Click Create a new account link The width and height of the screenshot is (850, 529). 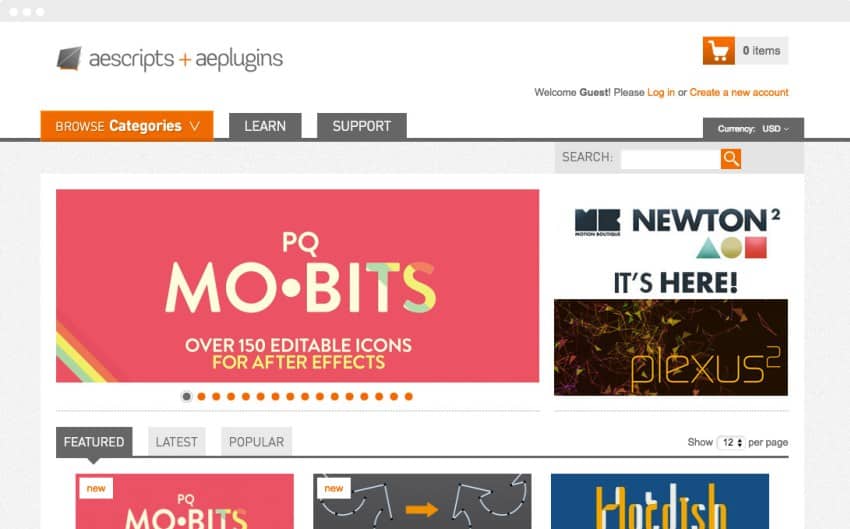pos(739,92)
